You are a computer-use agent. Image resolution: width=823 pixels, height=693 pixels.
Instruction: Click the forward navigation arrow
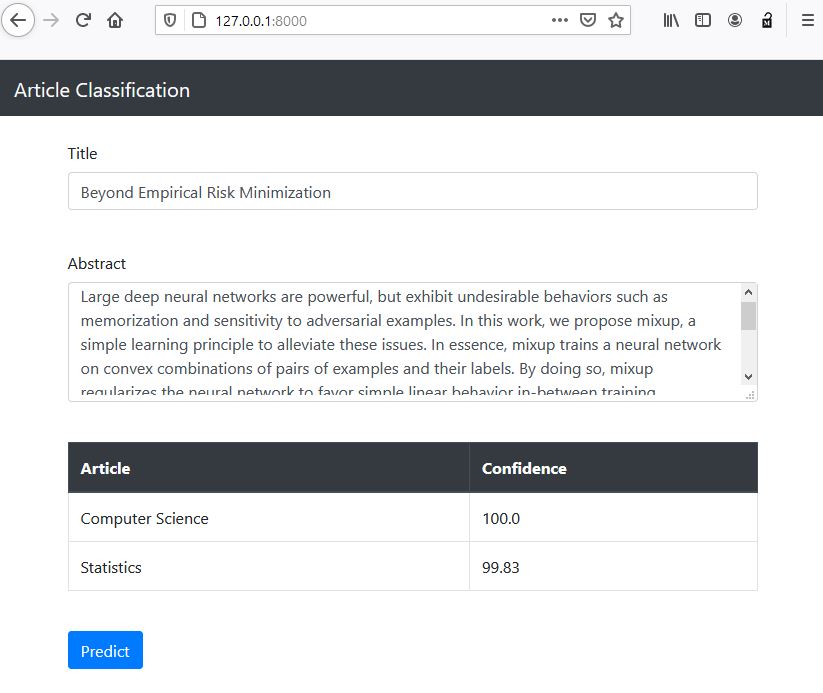[49, 19]
